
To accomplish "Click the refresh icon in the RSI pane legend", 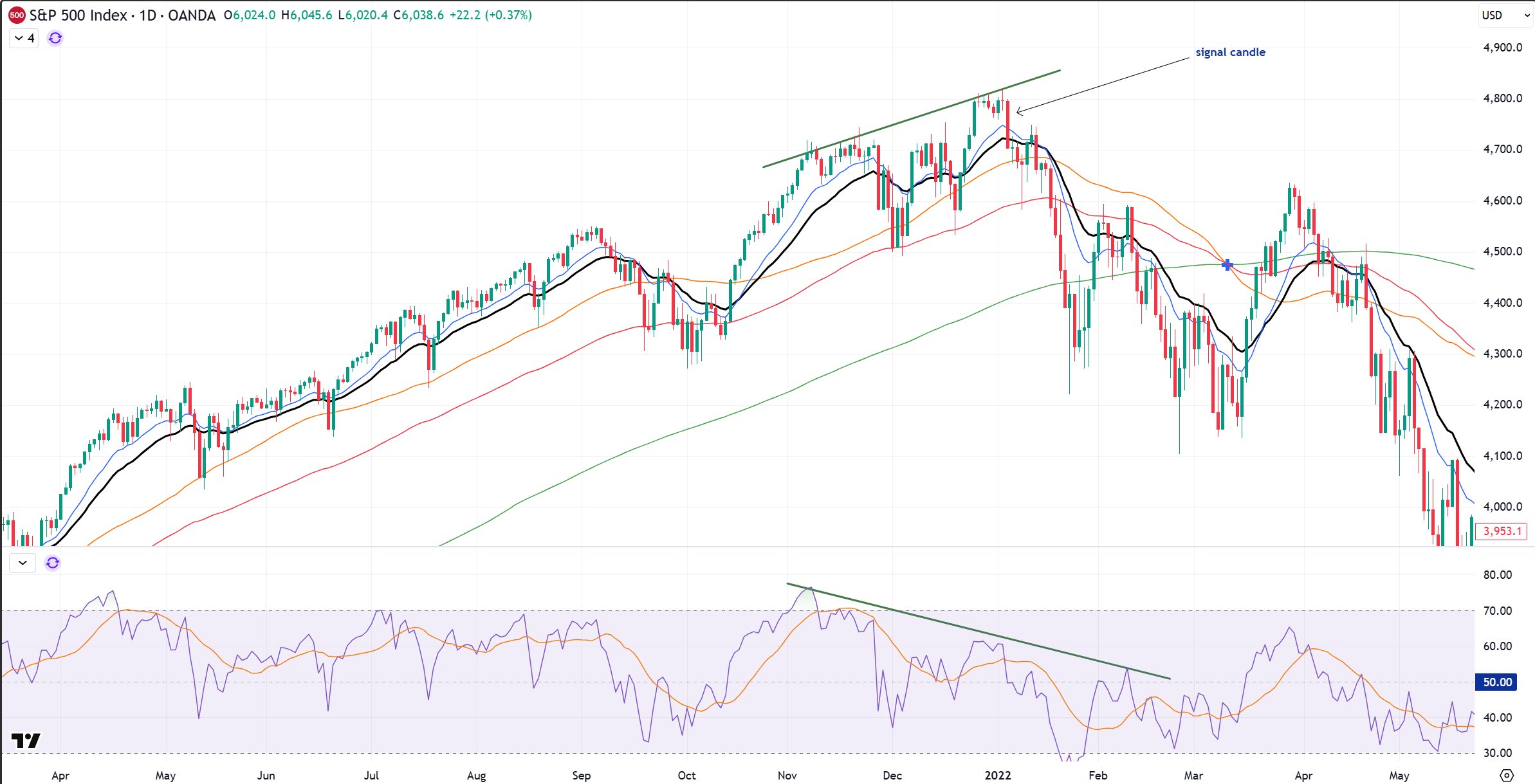I will pos(53,563).
